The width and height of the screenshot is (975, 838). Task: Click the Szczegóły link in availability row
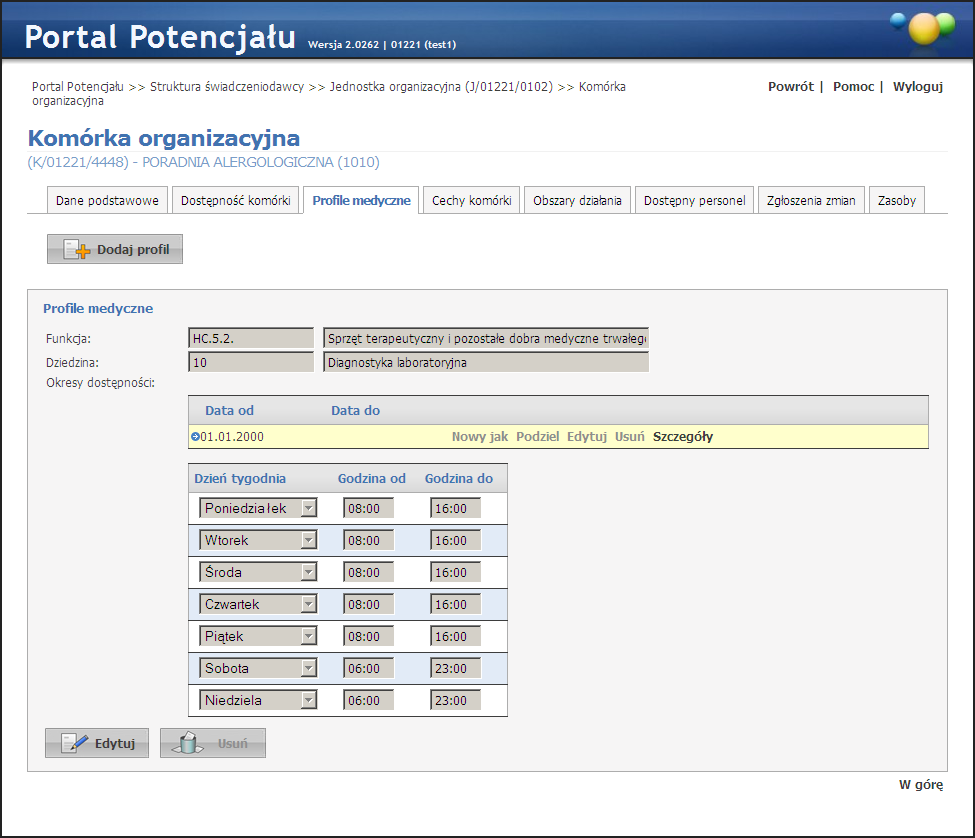(x=682, y=436)
